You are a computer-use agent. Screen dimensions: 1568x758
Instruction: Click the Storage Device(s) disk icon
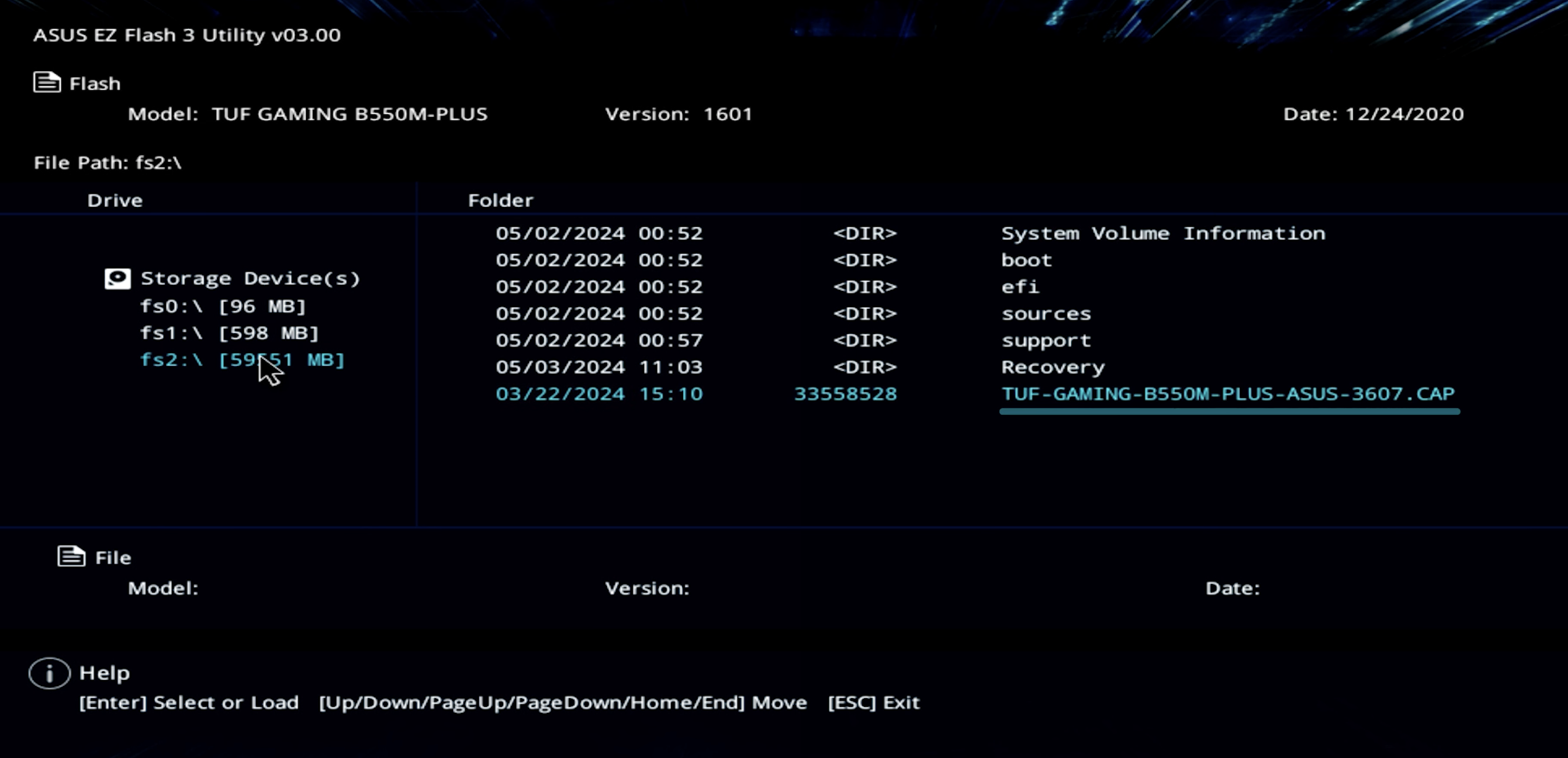point(118,279)
